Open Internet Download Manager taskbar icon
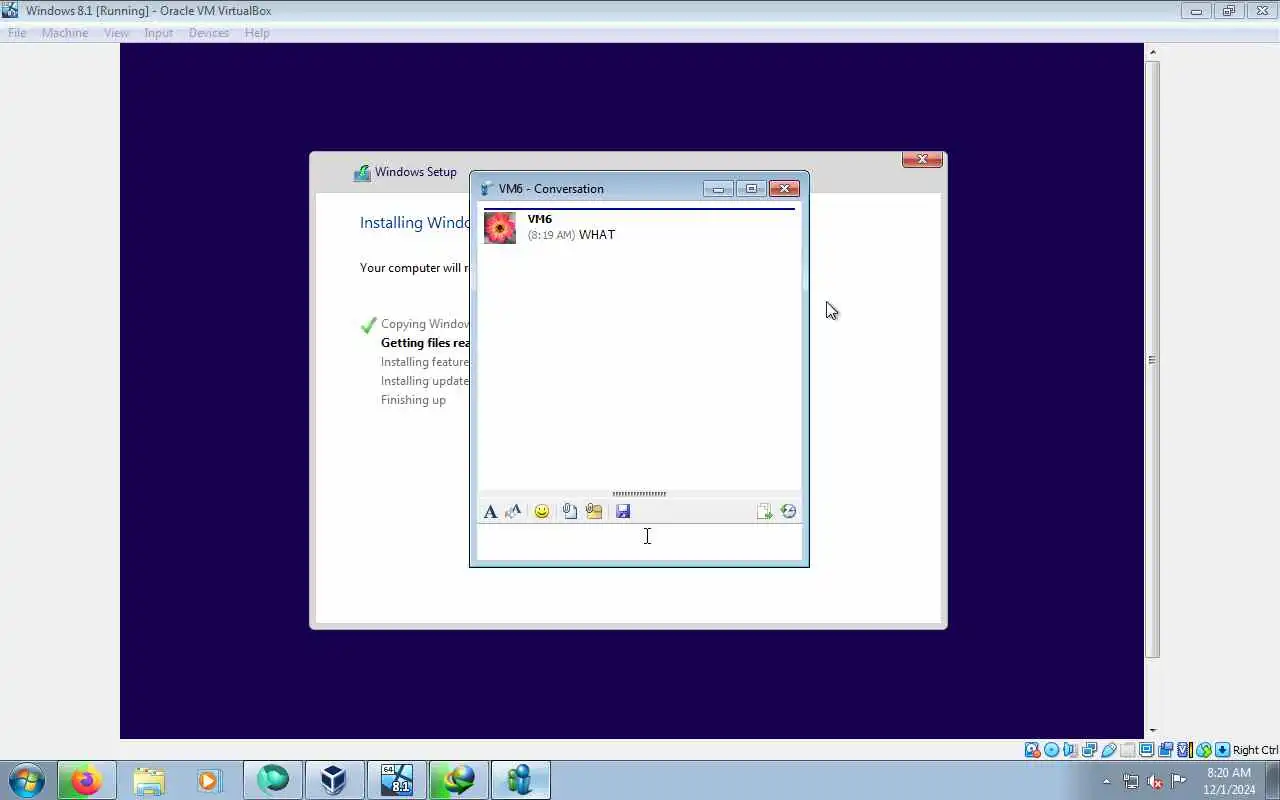Image resolution: width=1280 pixels, height=800 pixels. 458,780
